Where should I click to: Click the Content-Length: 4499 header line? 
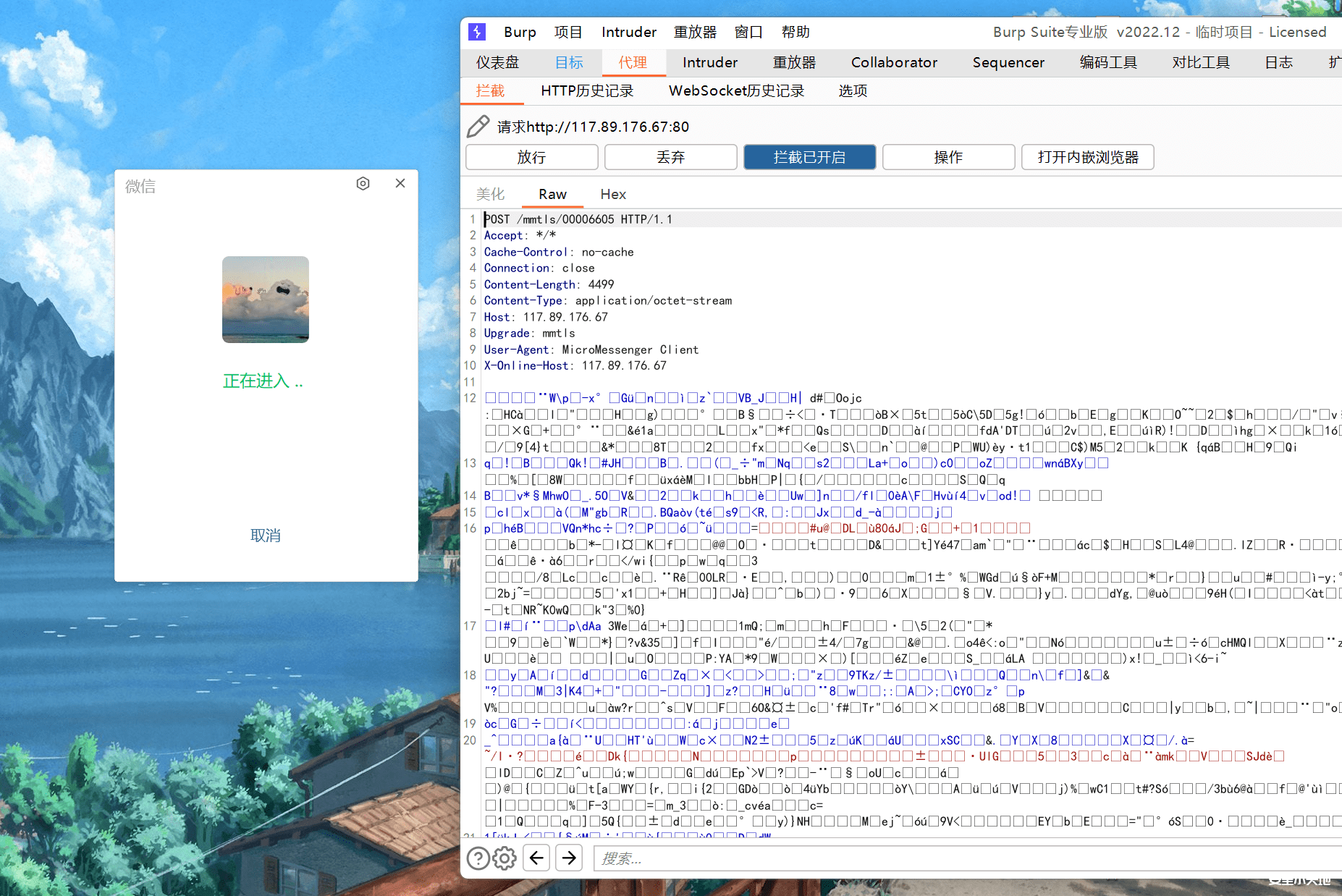coord(549,284)
